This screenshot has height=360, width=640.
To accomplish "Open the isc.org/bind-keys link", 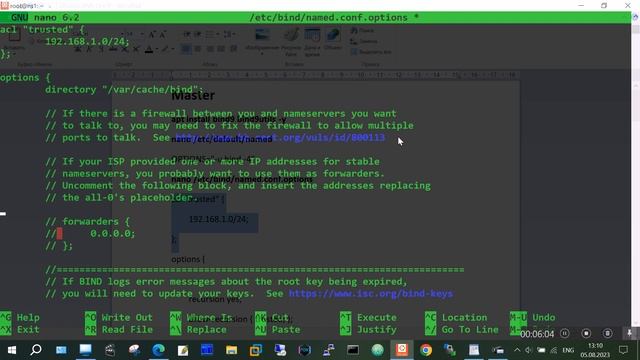I will coord(371,293).
